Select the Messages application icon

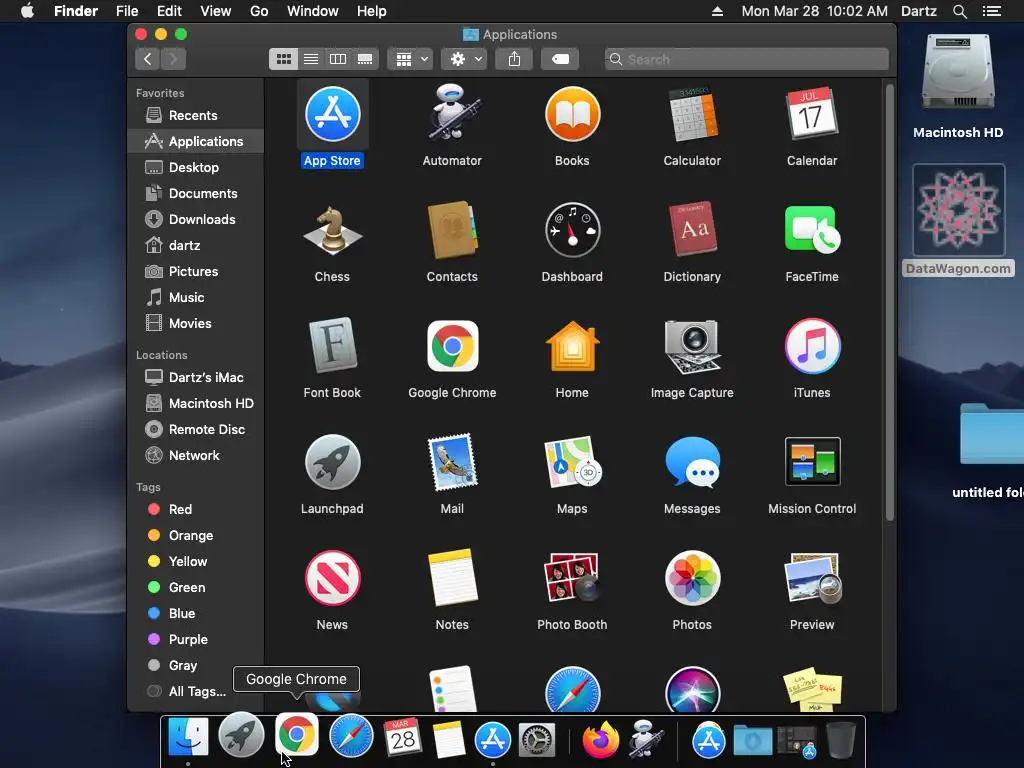692,462
